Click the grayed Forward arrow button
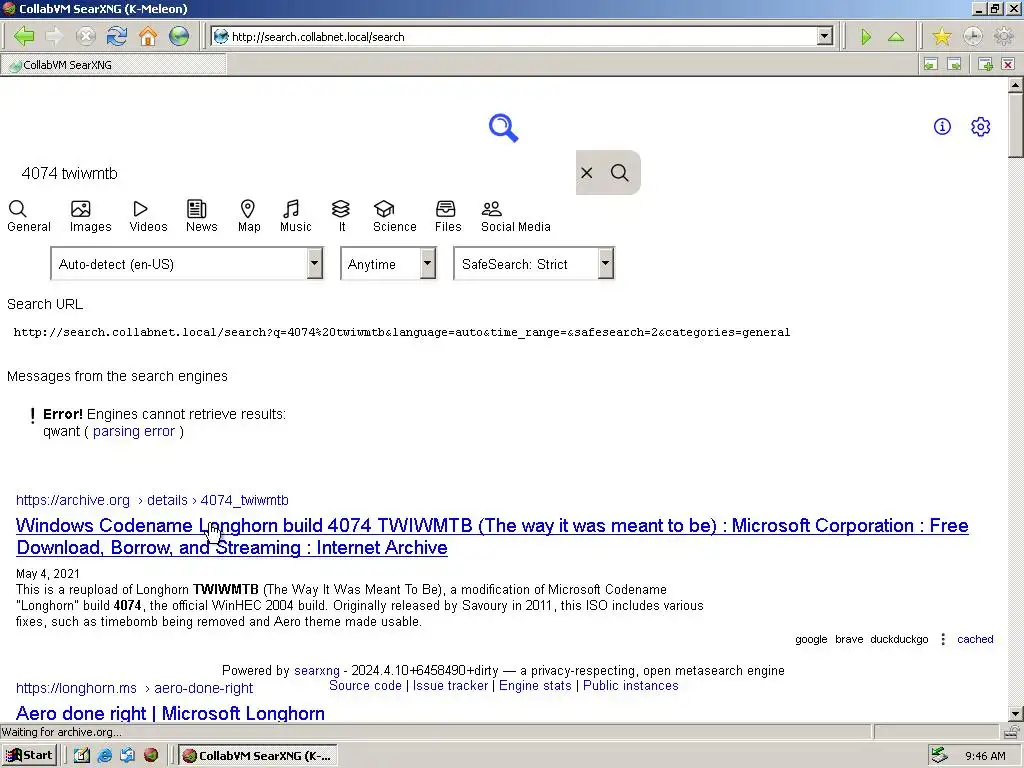The width and height of the screenshot is (1024, 768). click(x=55, y=36)
